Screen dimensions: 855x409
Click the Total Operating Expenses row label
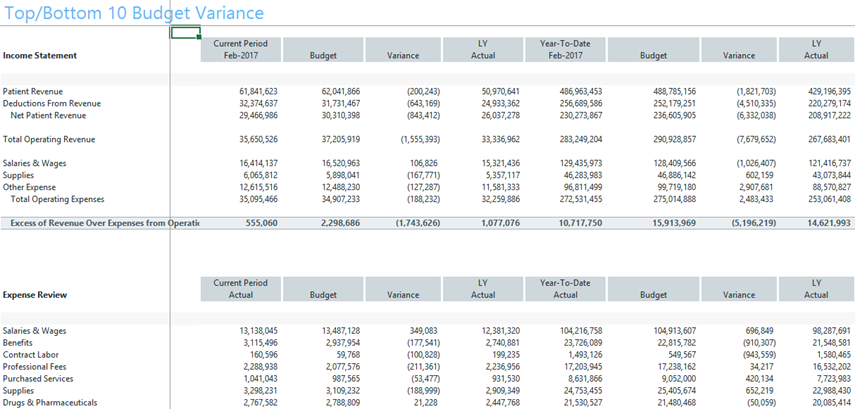point(58,198)
